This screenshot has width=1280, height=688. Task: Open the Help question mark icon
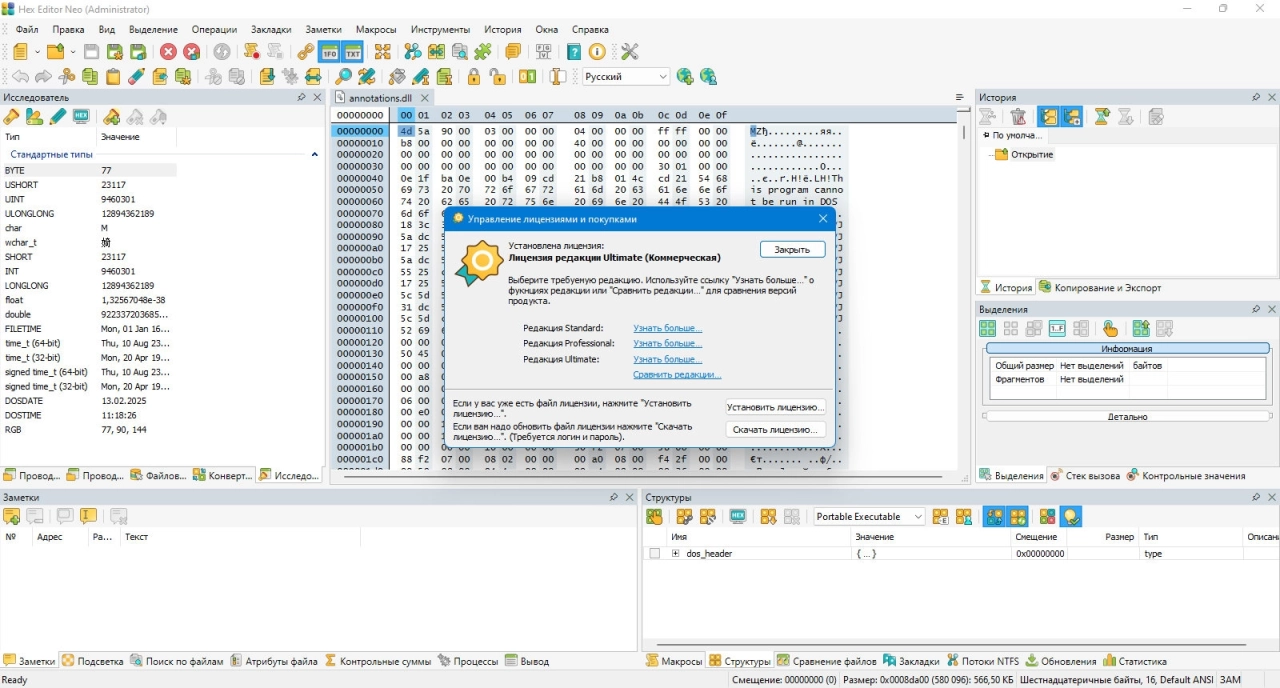point(574,52)
